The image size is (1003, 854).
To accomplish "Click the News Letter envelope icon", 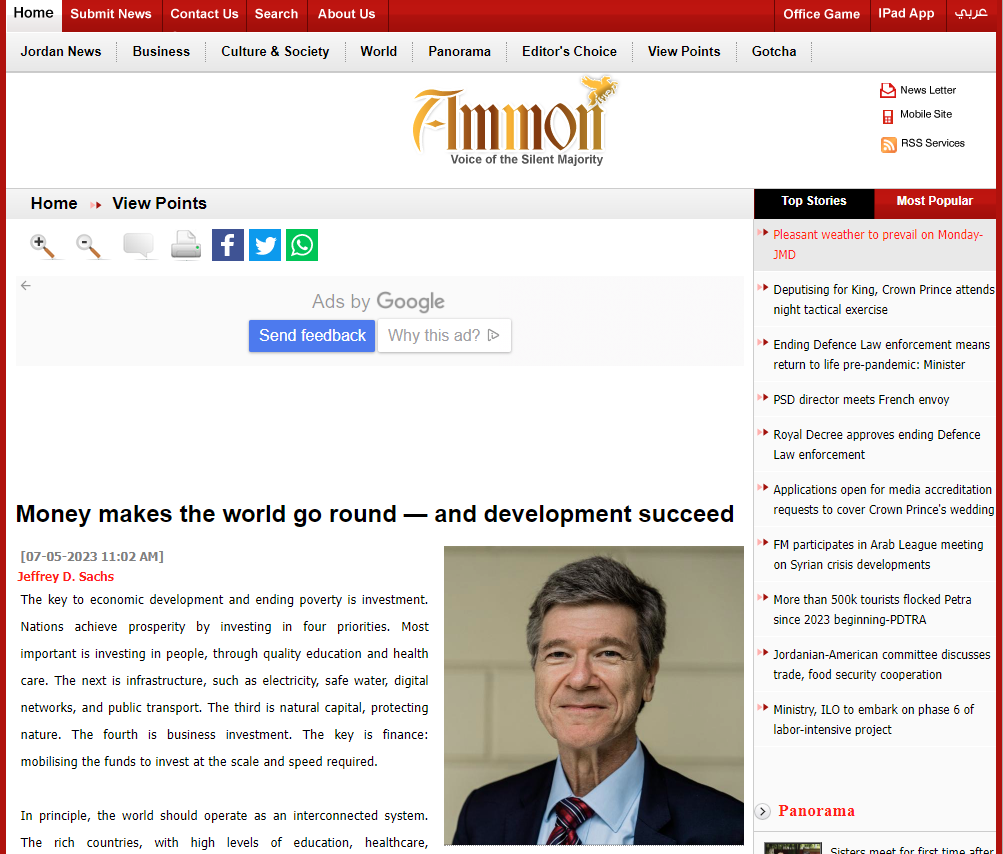I will [x=888, y=90].
